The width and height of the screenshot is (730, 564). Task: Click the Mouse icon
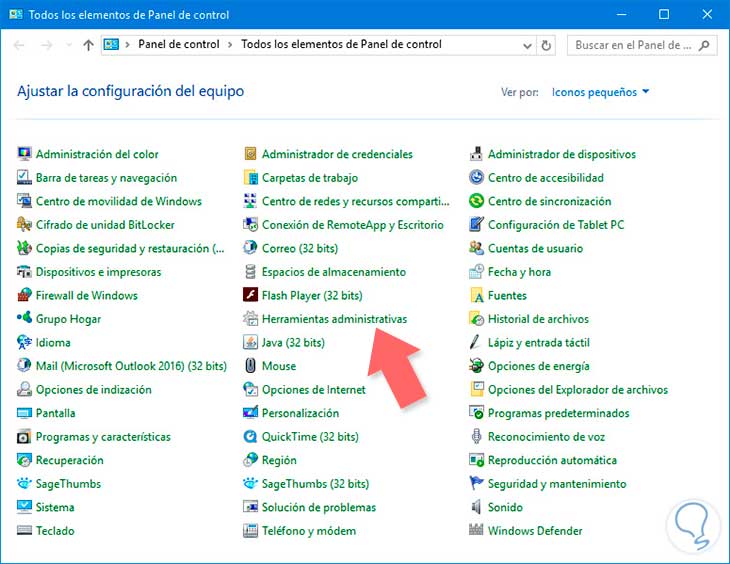click(x=250, y=366)
